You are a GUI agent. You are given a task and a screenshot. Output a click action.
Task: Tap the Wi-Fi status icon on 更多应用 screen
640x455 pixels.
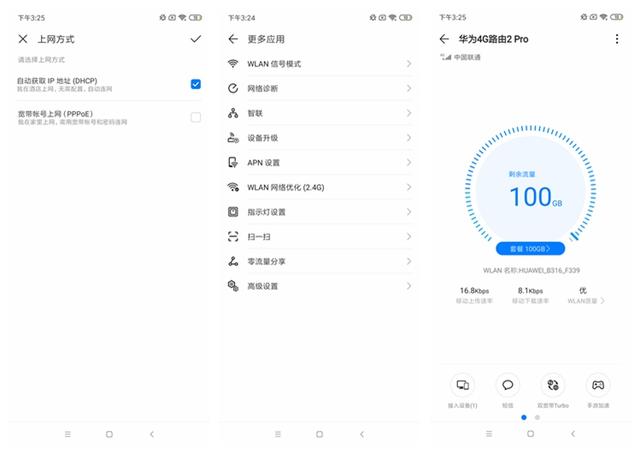[x=392, y=17]
